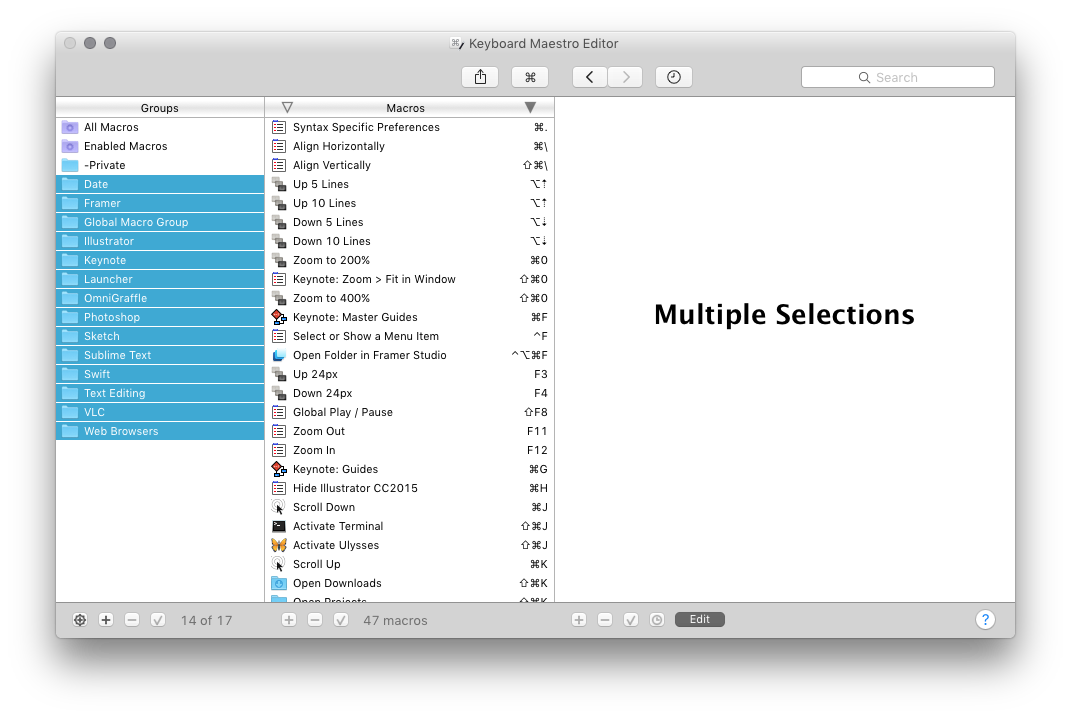Click the Align Horizontally macro icon
This screenshot has height=718, width=1071.
(x=279, y=146)
